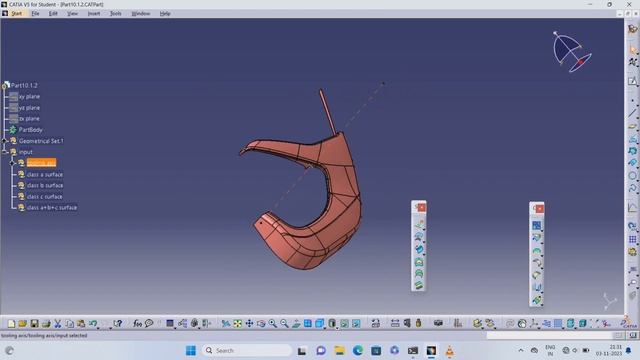Click the Fly mode icon
The image size is (640, 360).
tap(226, 324)
